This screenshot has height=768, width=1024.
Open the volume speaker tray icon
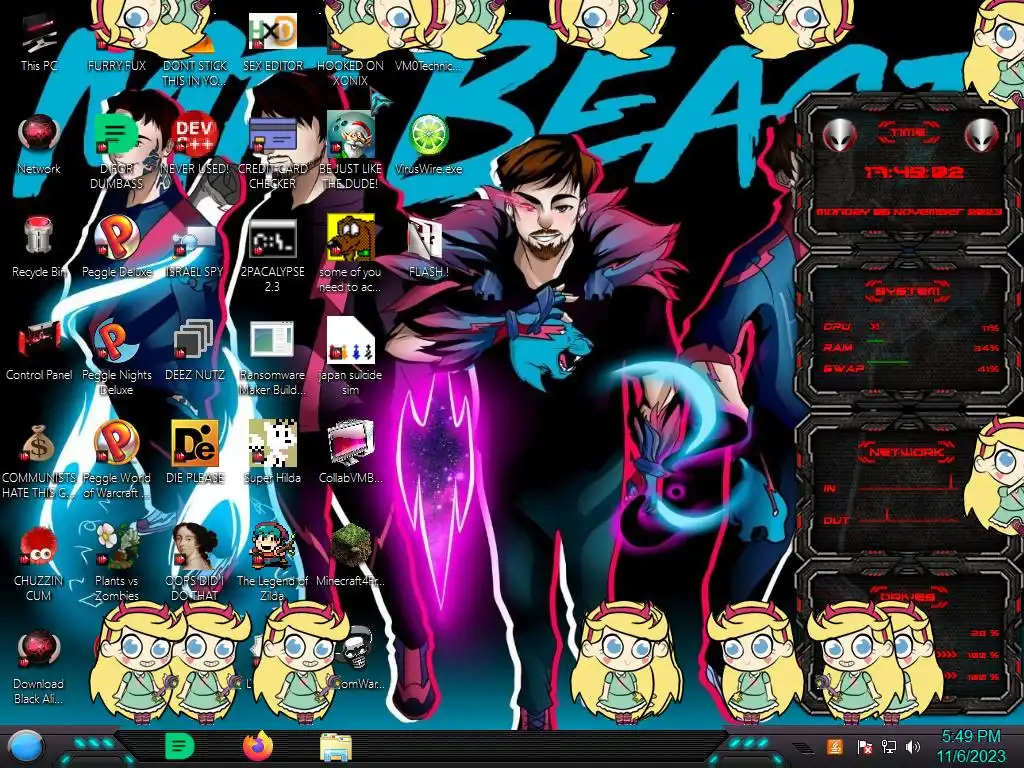pyautogui.click(x=913, y=746)
